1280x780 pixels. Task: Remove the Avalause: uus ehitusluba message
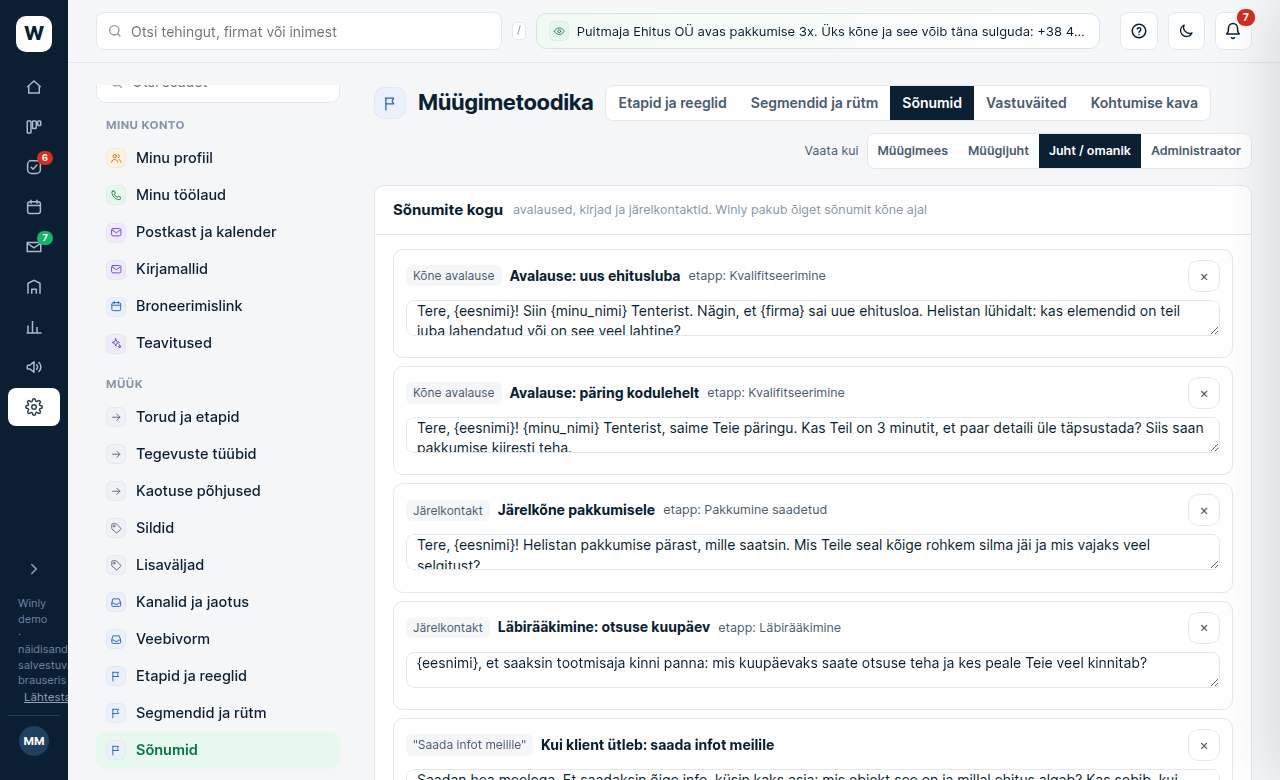pos(1204,276)
